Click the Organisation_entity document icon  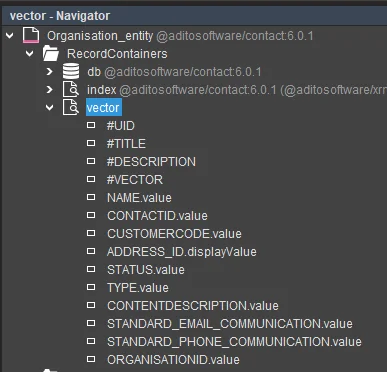(31, 35)
